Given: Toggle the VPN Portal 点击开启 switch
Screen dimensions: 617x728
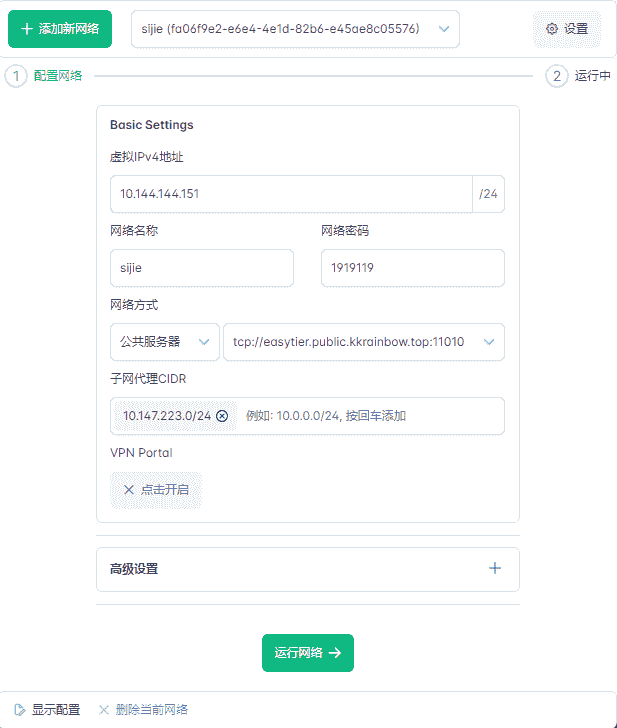Looking at the screenshot, I should coord(156,490).
